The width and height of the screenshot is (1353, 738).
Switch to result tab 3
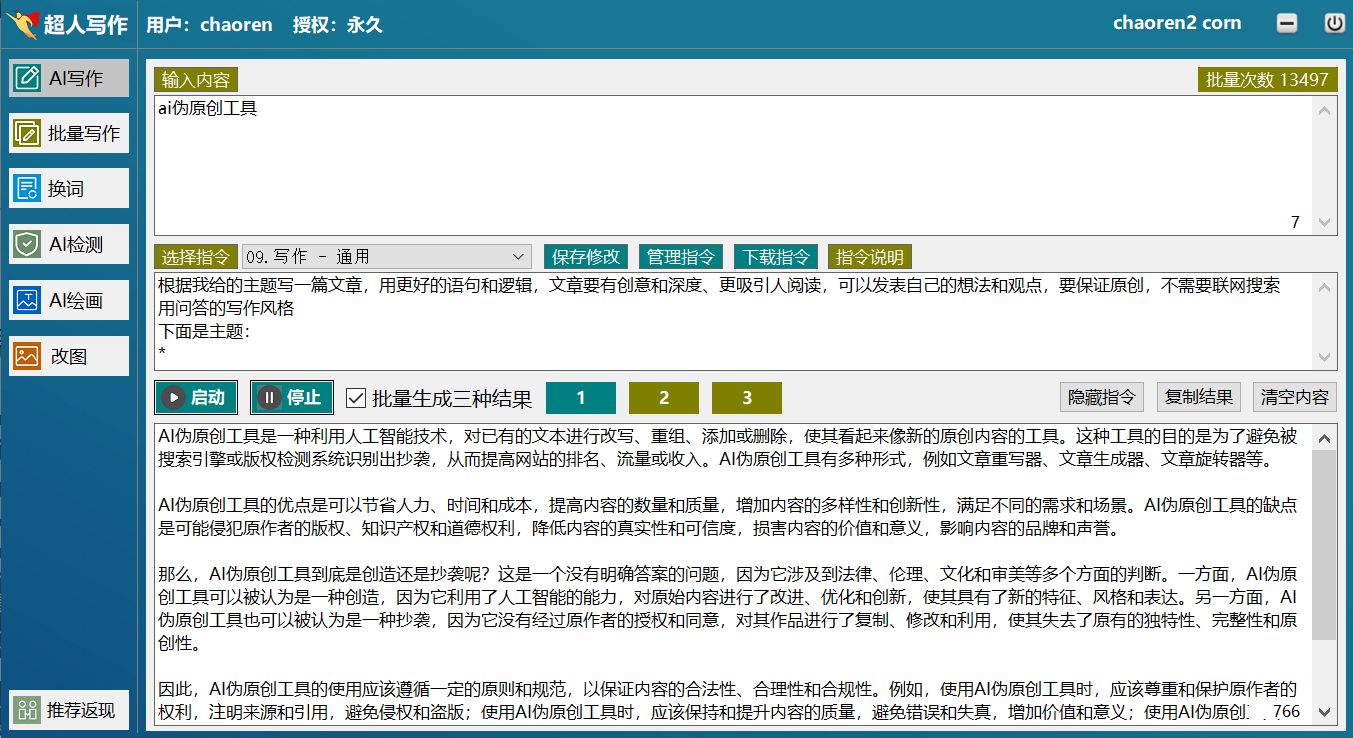(746, 398)
